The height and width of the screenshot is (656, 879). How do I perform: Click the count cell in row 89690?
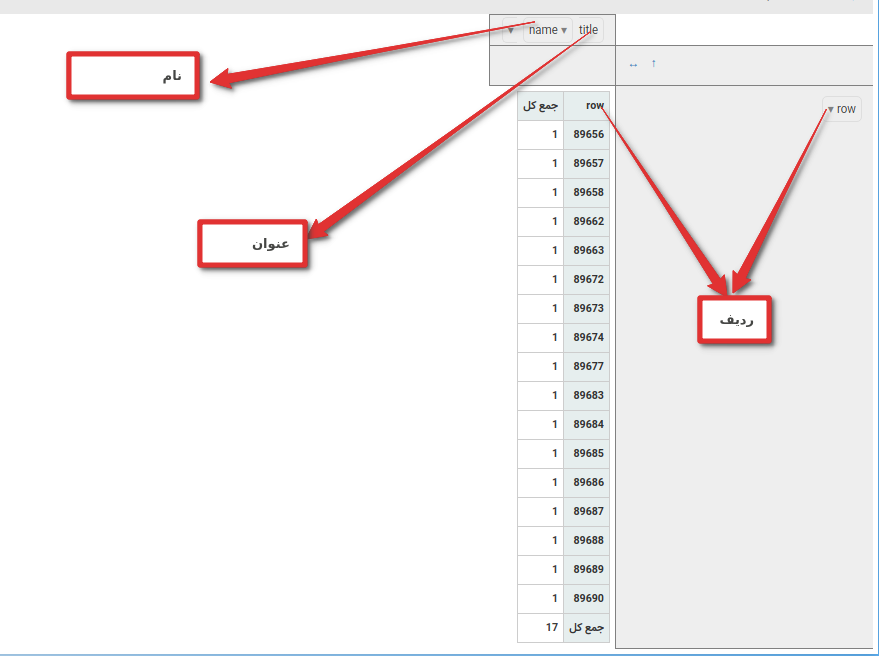pyautogui.click(x=540, y=599)
